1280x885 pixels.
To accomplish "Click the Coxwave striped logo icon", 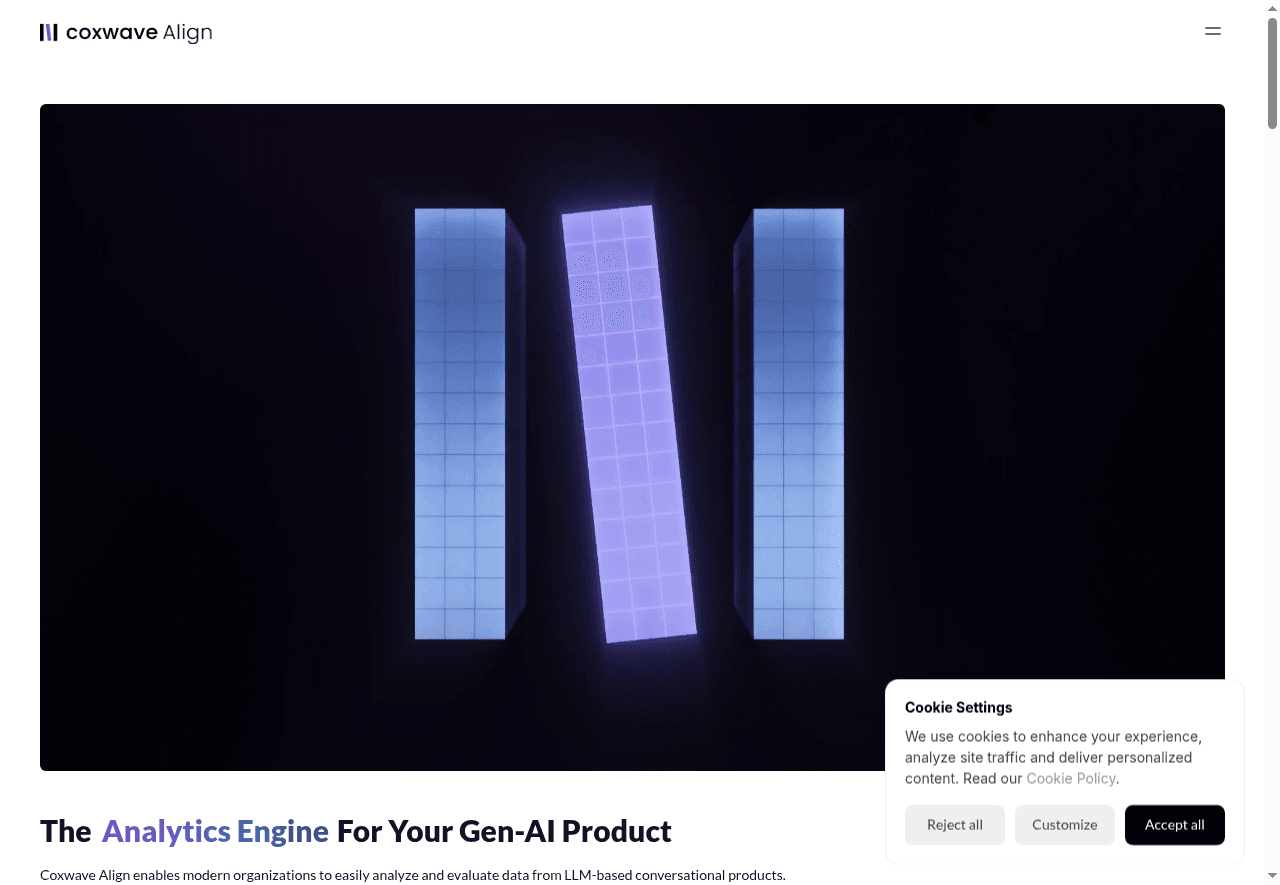I will 49,32.
